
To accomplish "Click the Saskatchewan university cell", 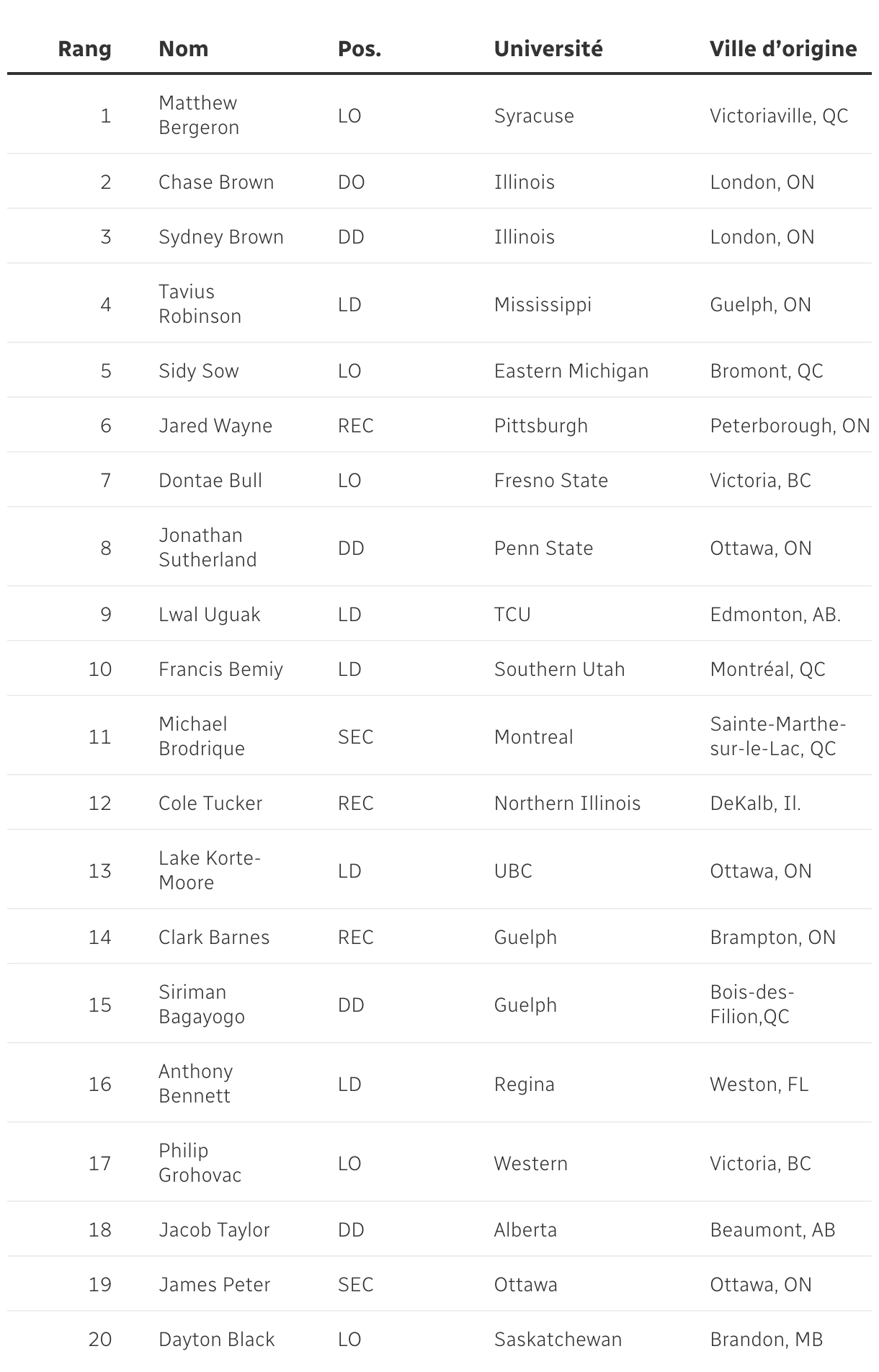I will point(558,1340).
